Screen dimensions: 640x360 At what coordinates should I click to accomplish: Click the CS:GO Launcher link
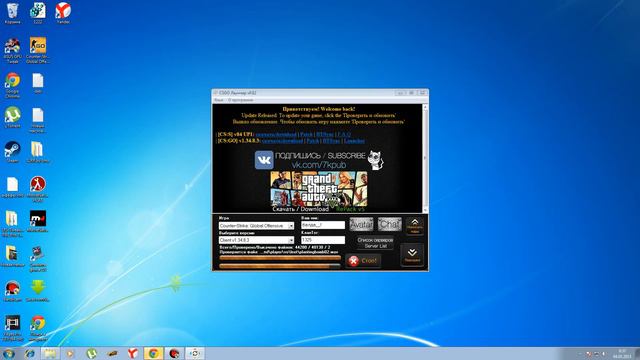point(354,141)
